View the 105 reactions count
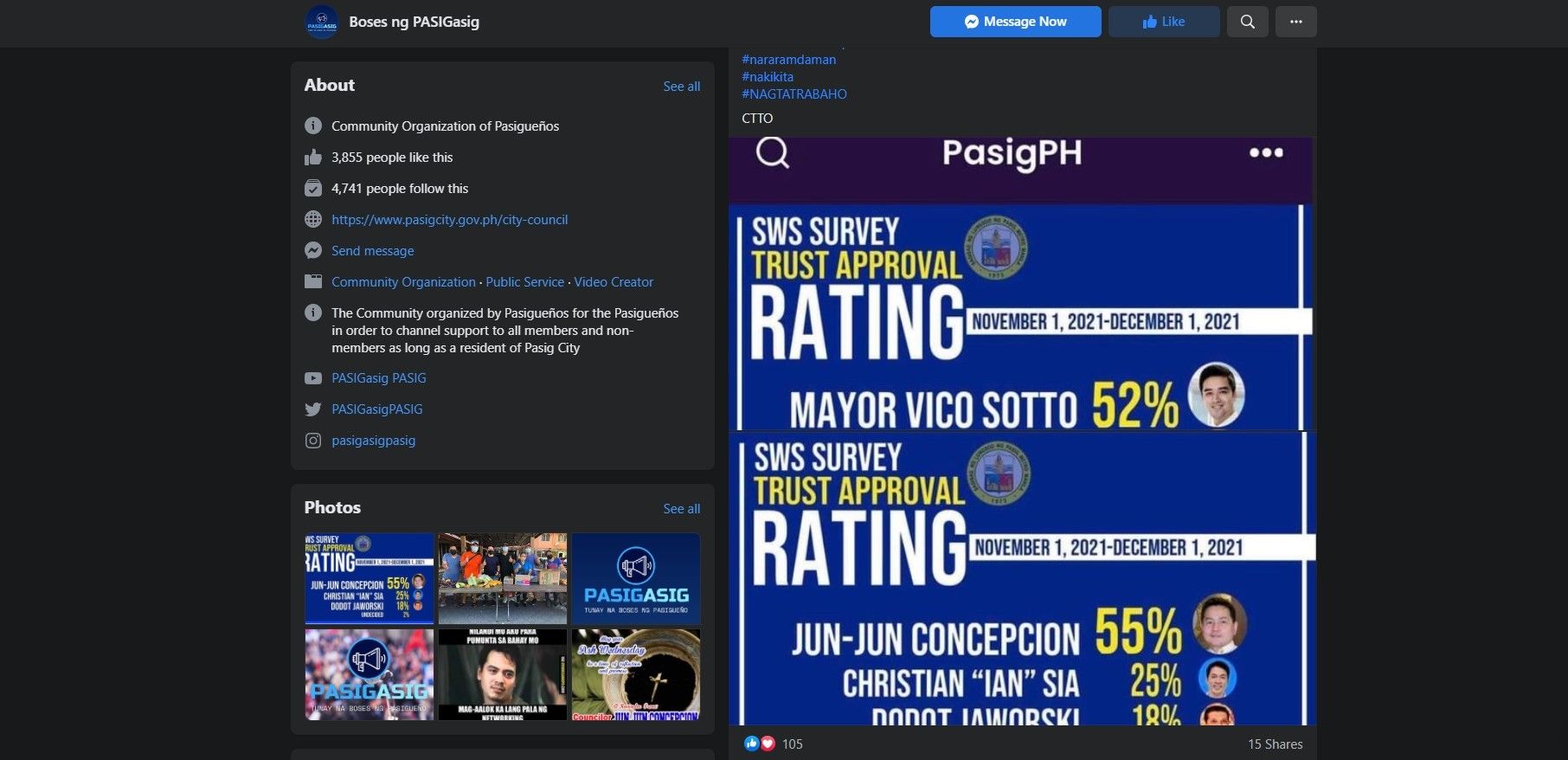1568x760 pixels. pyautogui.click(x=792, y=744)
